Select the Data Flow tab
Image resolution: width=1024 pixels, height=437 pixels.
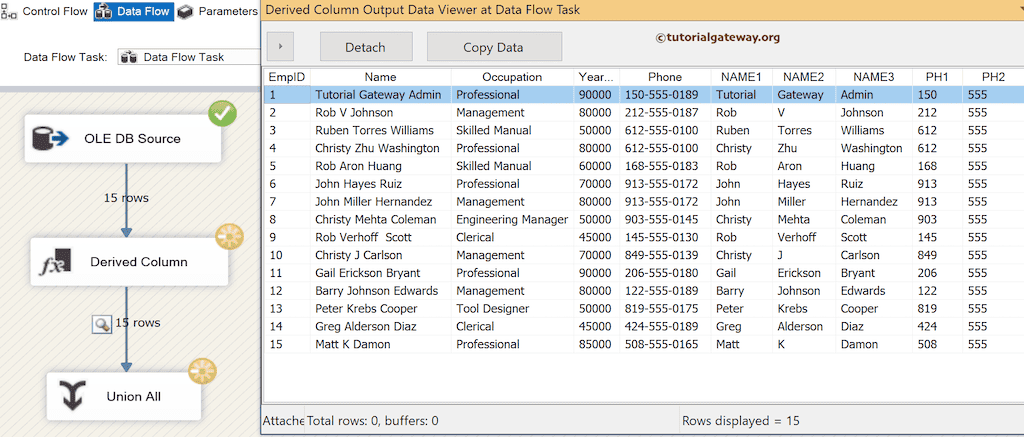click(x=134, y=11)
